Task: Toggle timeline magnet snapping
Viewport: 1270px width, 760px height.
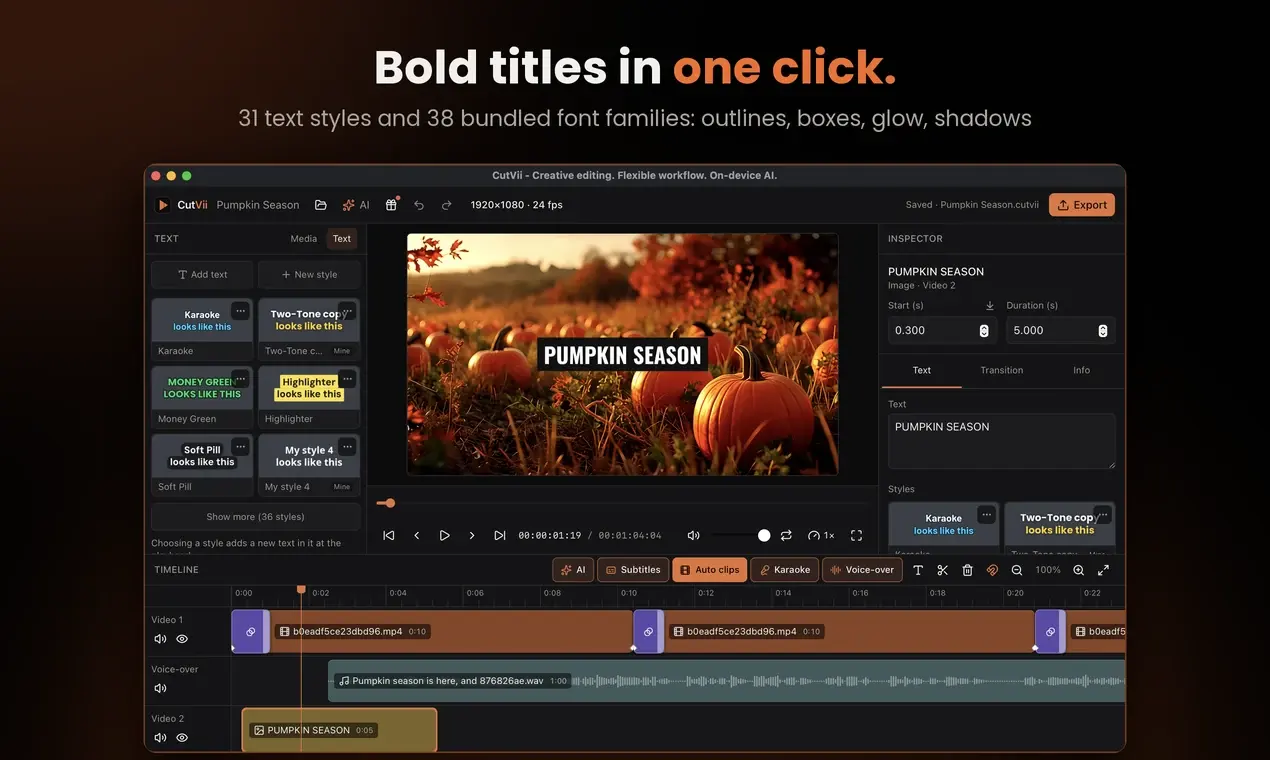Action: point(992,570)
